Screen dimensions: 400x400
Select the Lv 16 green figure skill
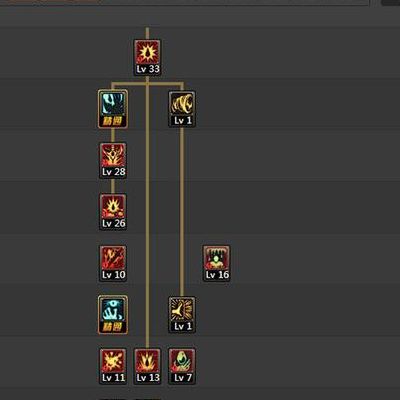tap(217, 264)
